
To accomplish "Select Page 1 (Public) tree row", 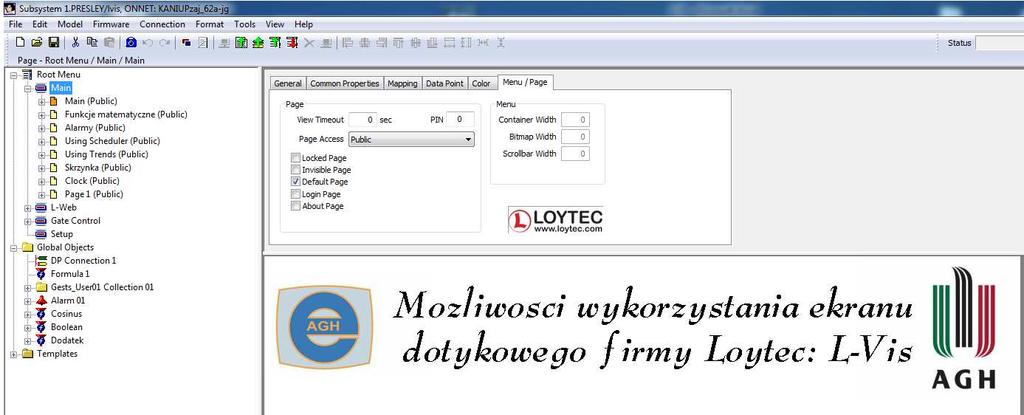I will [94, 194].
